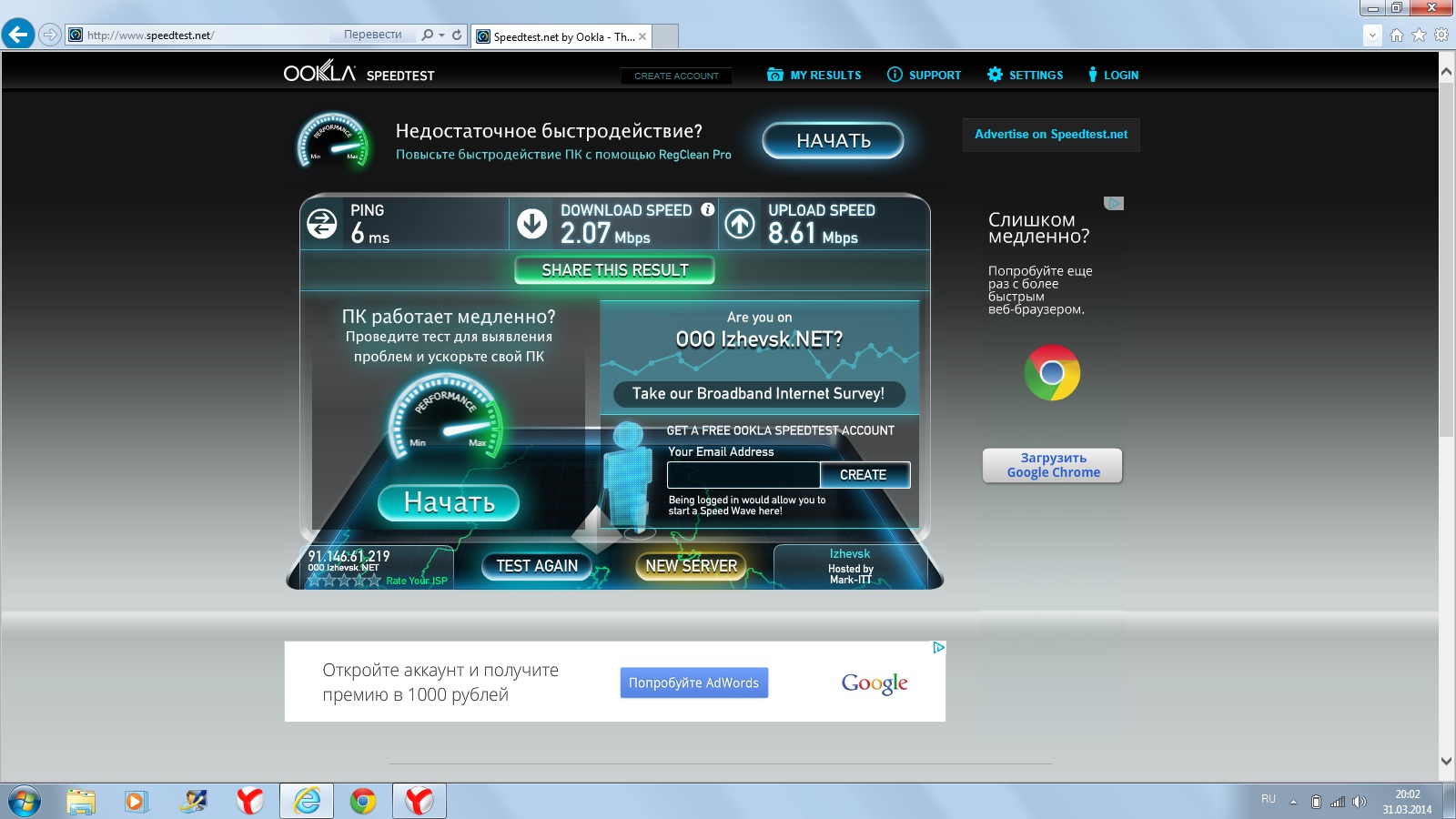Open the Yandex browser icon next to Chrome
The height and width of the screenshot is (819, 1456).
[x=420, y=802]
